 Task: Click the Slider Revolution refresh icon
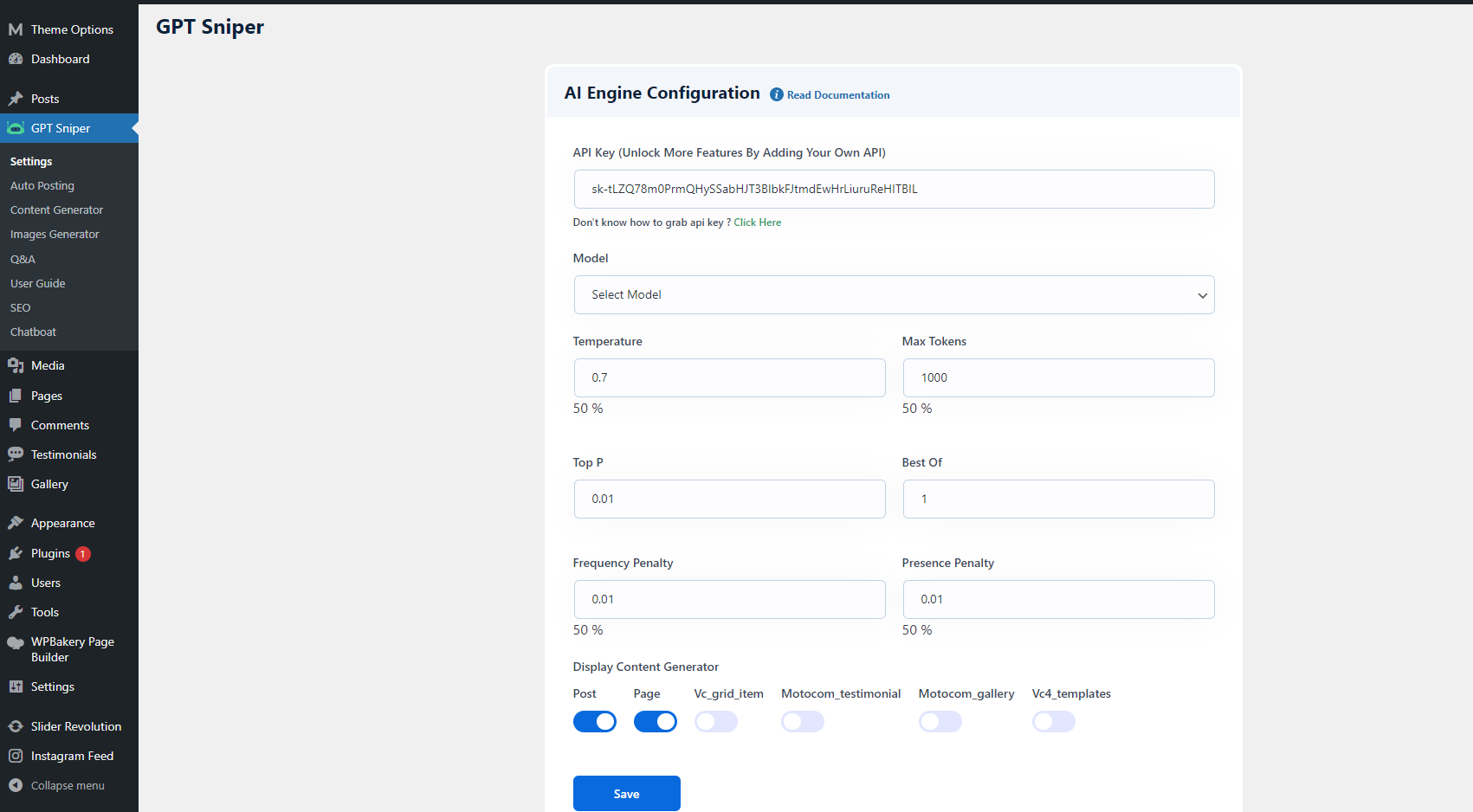click(x=16, y=726)
